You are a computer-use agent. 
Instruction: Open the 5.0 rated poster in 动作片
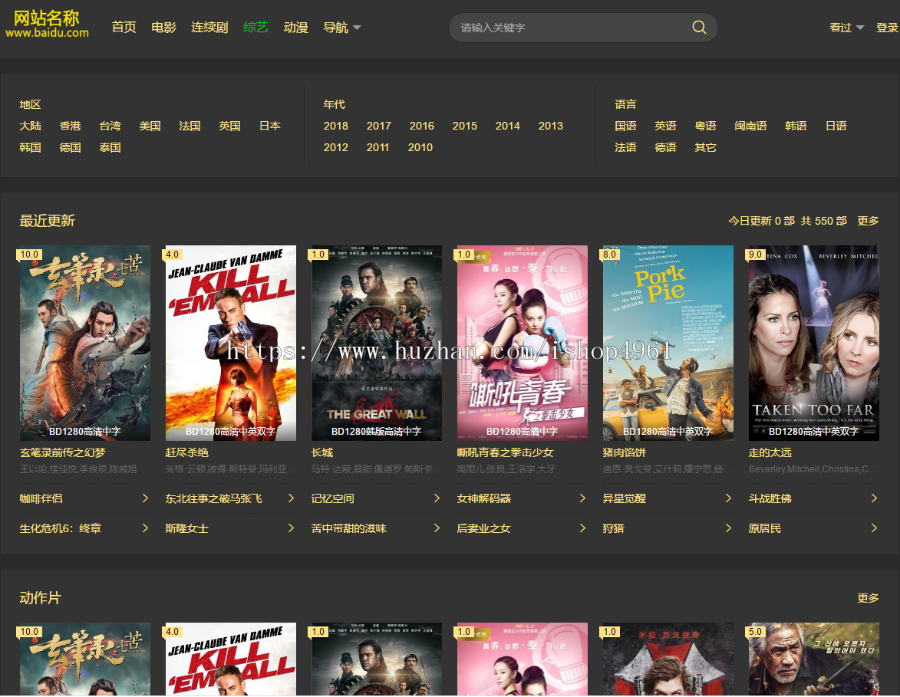click(x=814, y=659)
